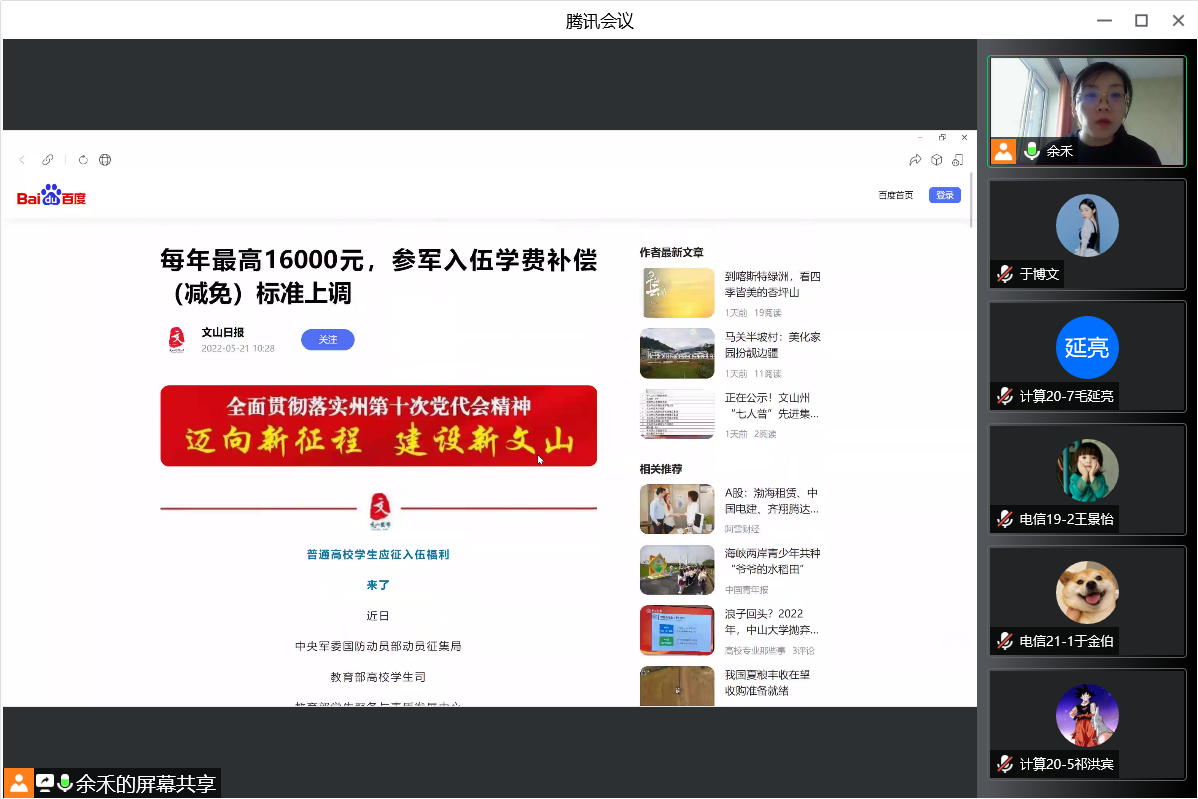Open article 马关半坡村：美化家园扮靓边疆

point(772,345)
